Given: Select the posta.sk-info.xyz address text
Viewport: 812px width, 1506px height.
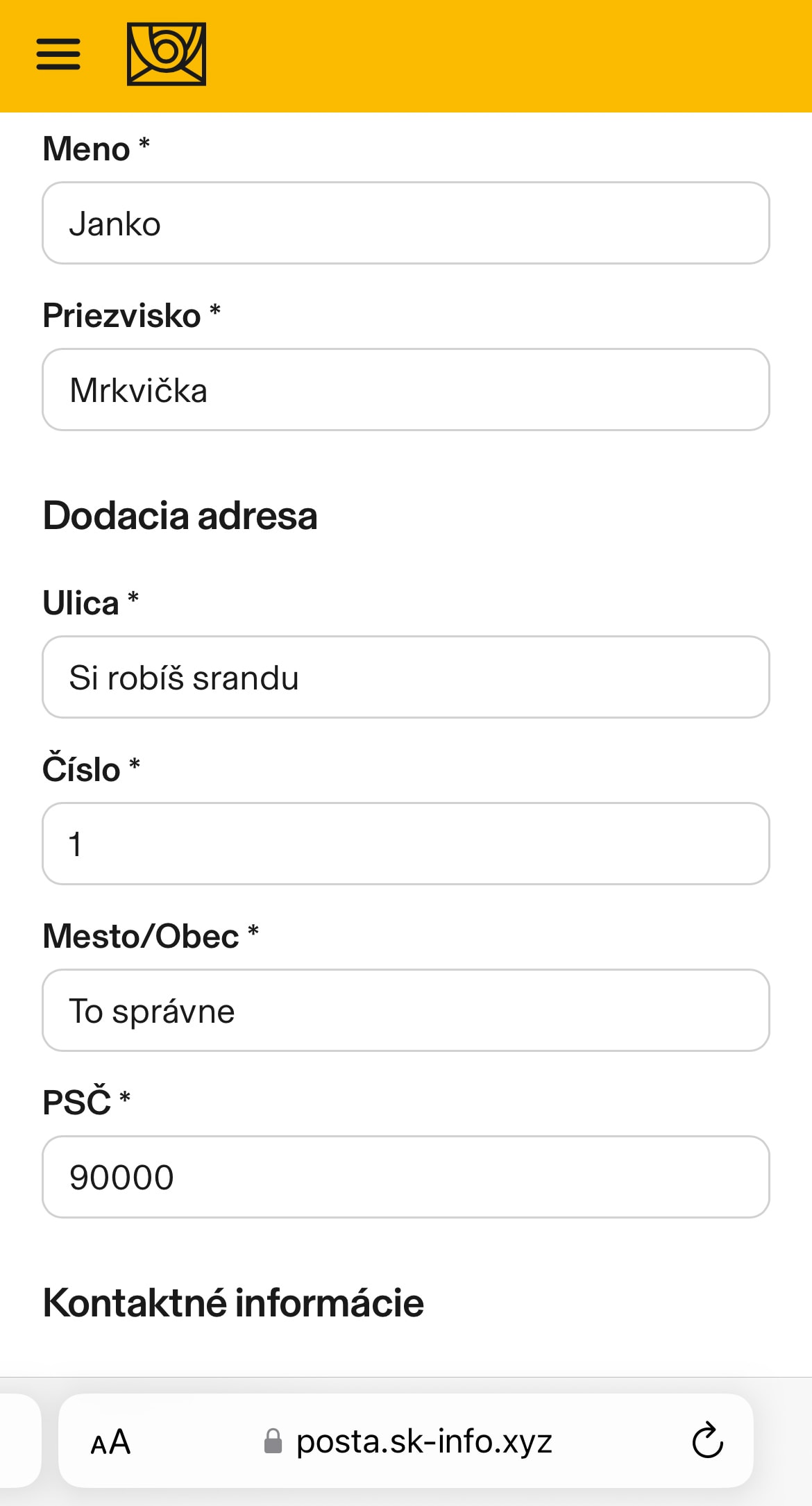Looking at the screenshot, I should [424, 1441].
